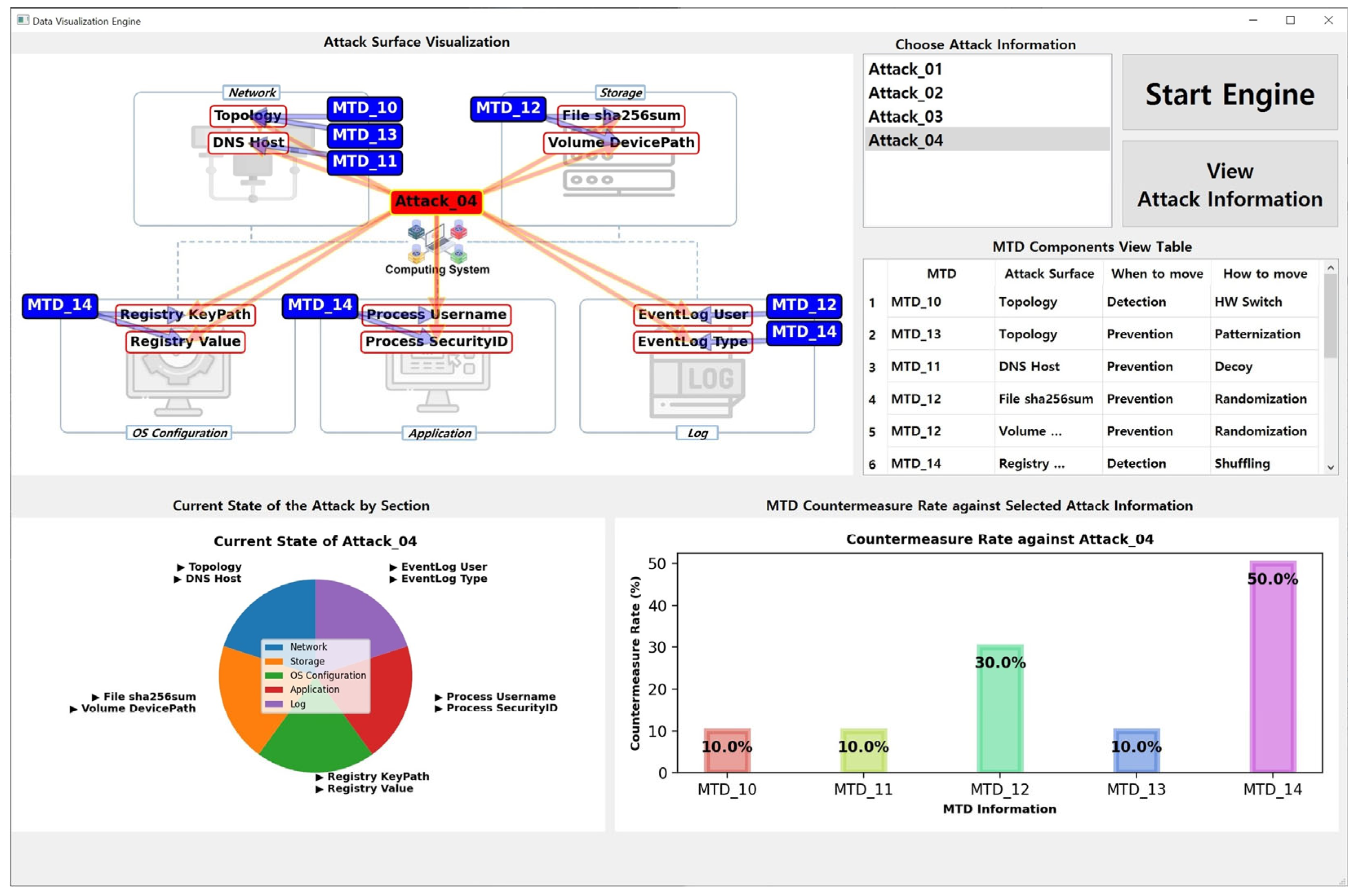The height and width of the screenshot is (896, 1357).
Task: Select Attack_01 in the attack list
Action: 905,69
